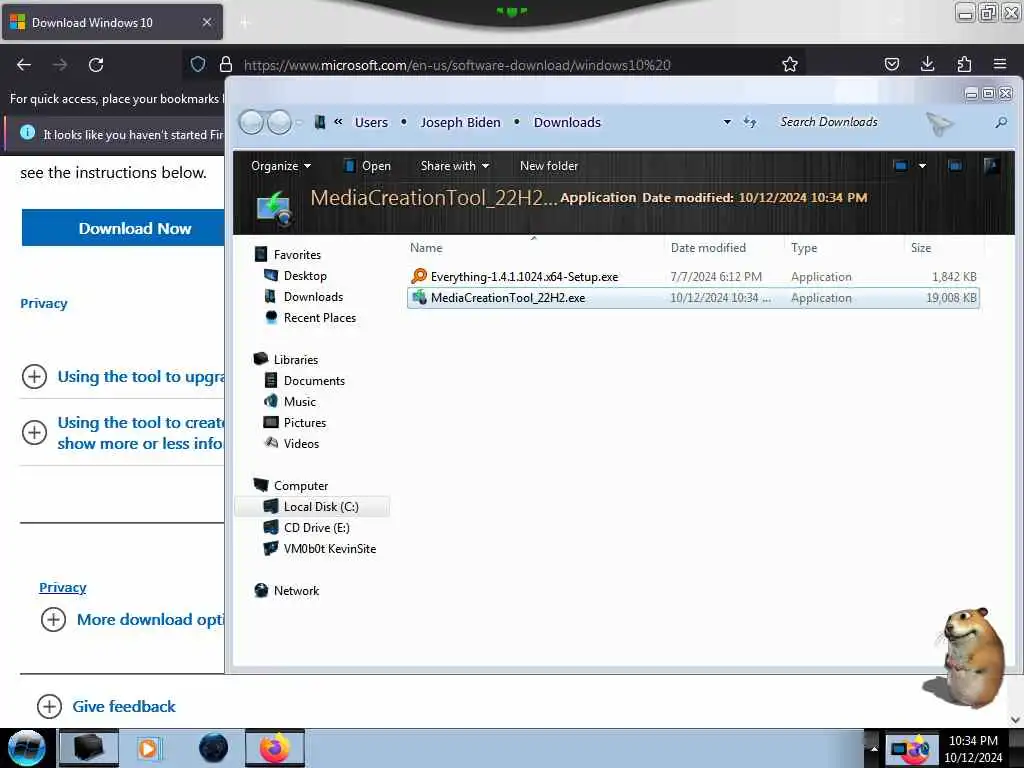1024x768 pixels.
Task: Click New folder in Explorer toolbar
Action: (549, 166)
